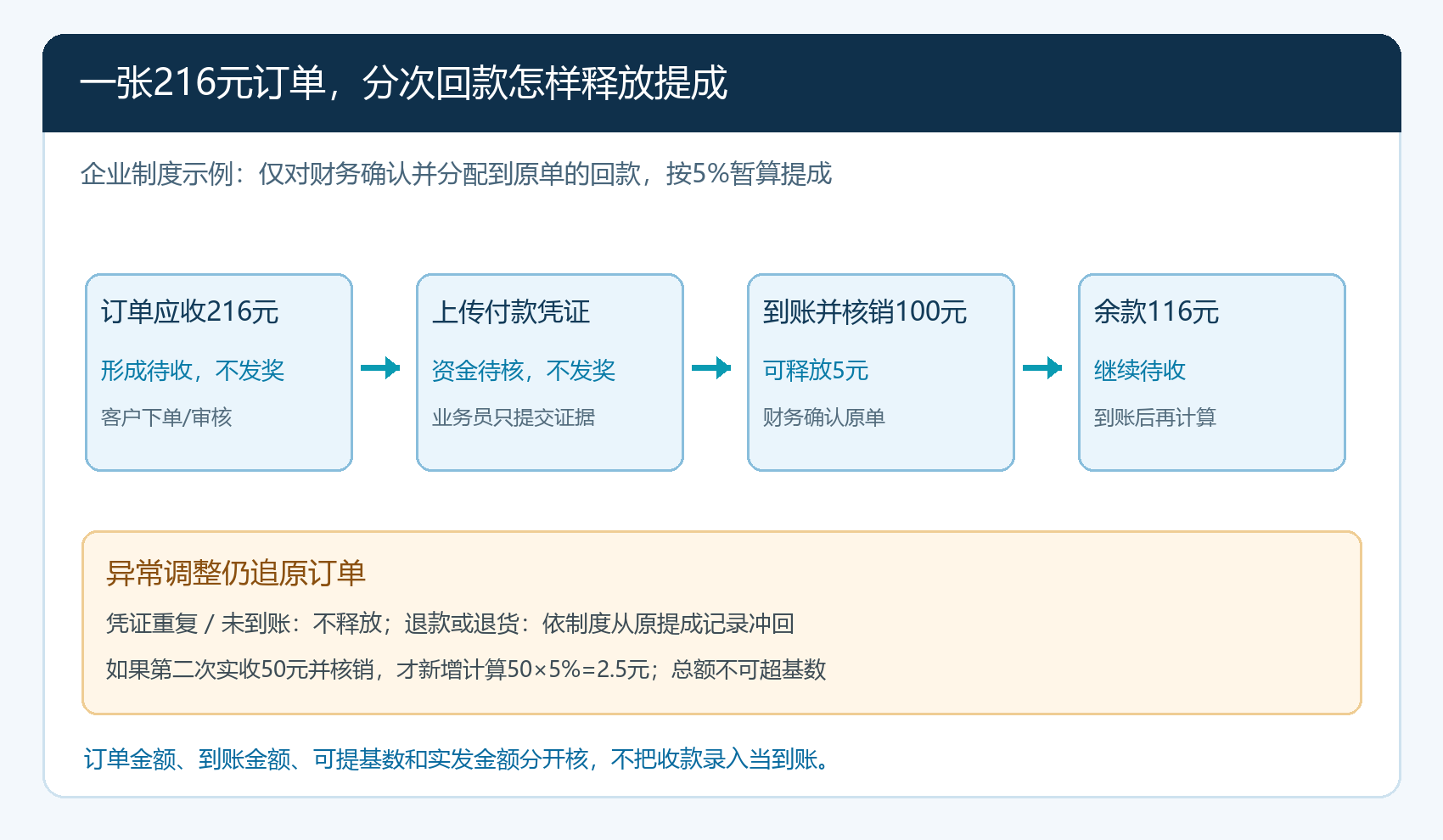Click the title 一张216元订单，分次回款怎样释放提成
Viewport: 1443px width, 840px height.
404,83
